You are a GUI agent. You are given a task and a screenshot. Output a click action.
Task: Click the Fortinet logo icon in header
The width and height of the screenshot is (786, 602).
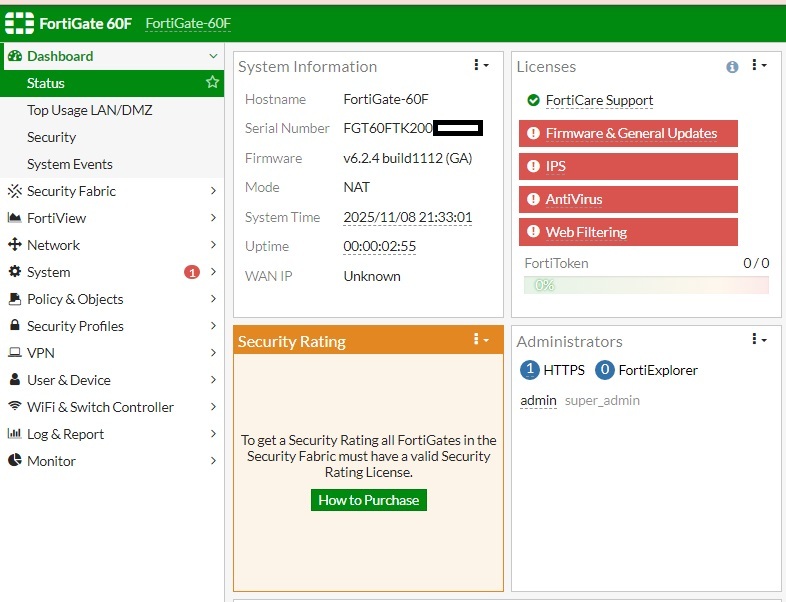coord(20,23)
